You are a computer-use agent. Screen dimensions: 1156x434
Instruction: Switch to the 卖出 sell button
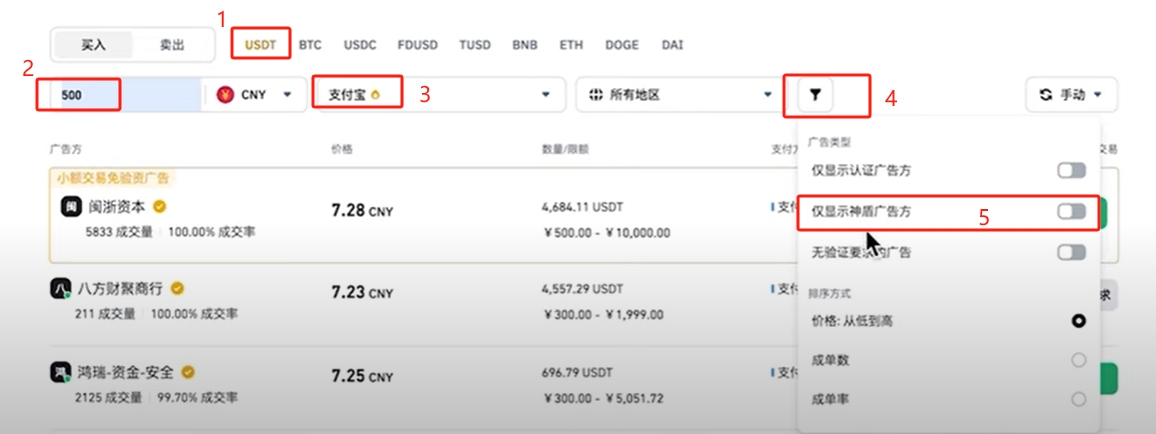tap(172, 45)
